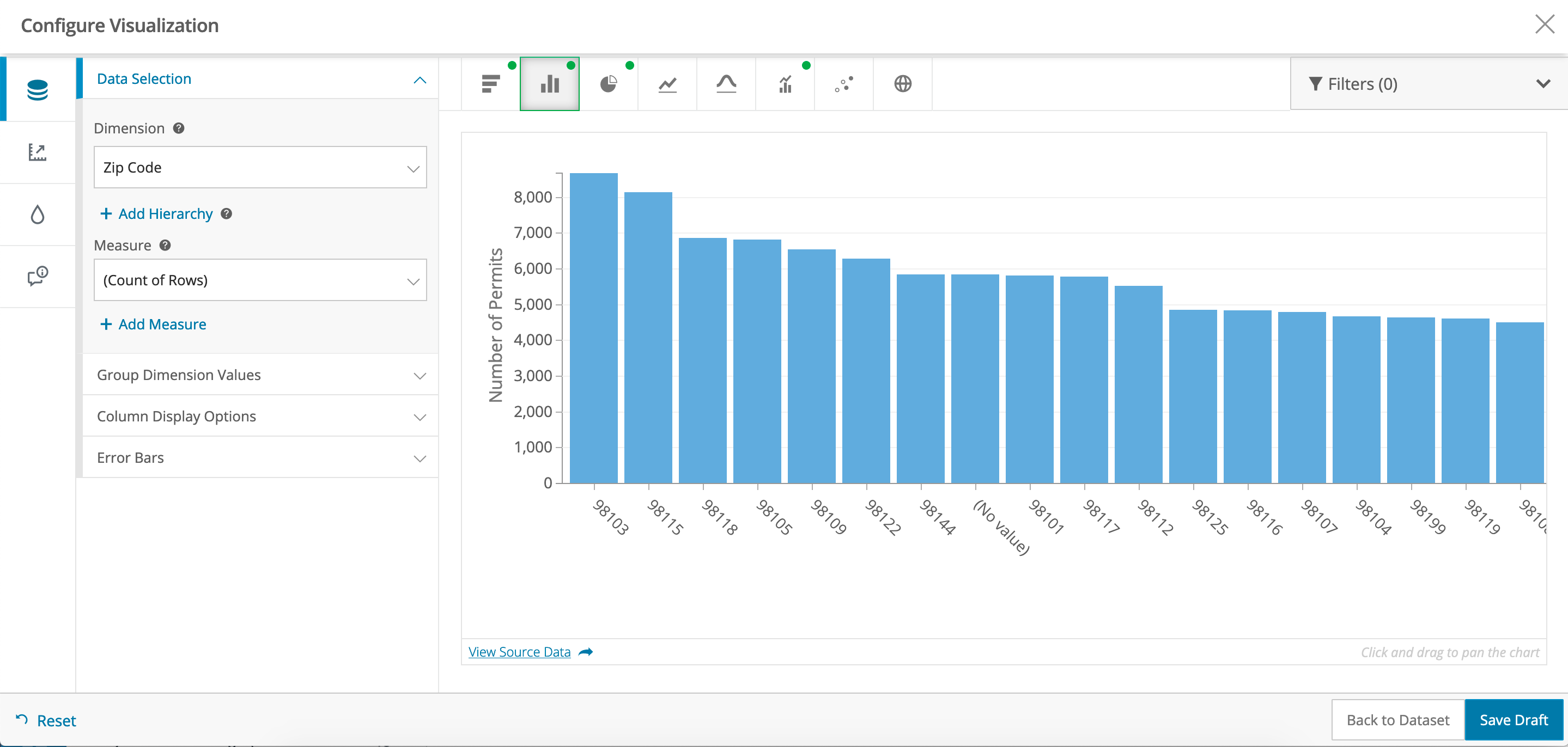Click the 98103 bar in chart

(593, 328)
